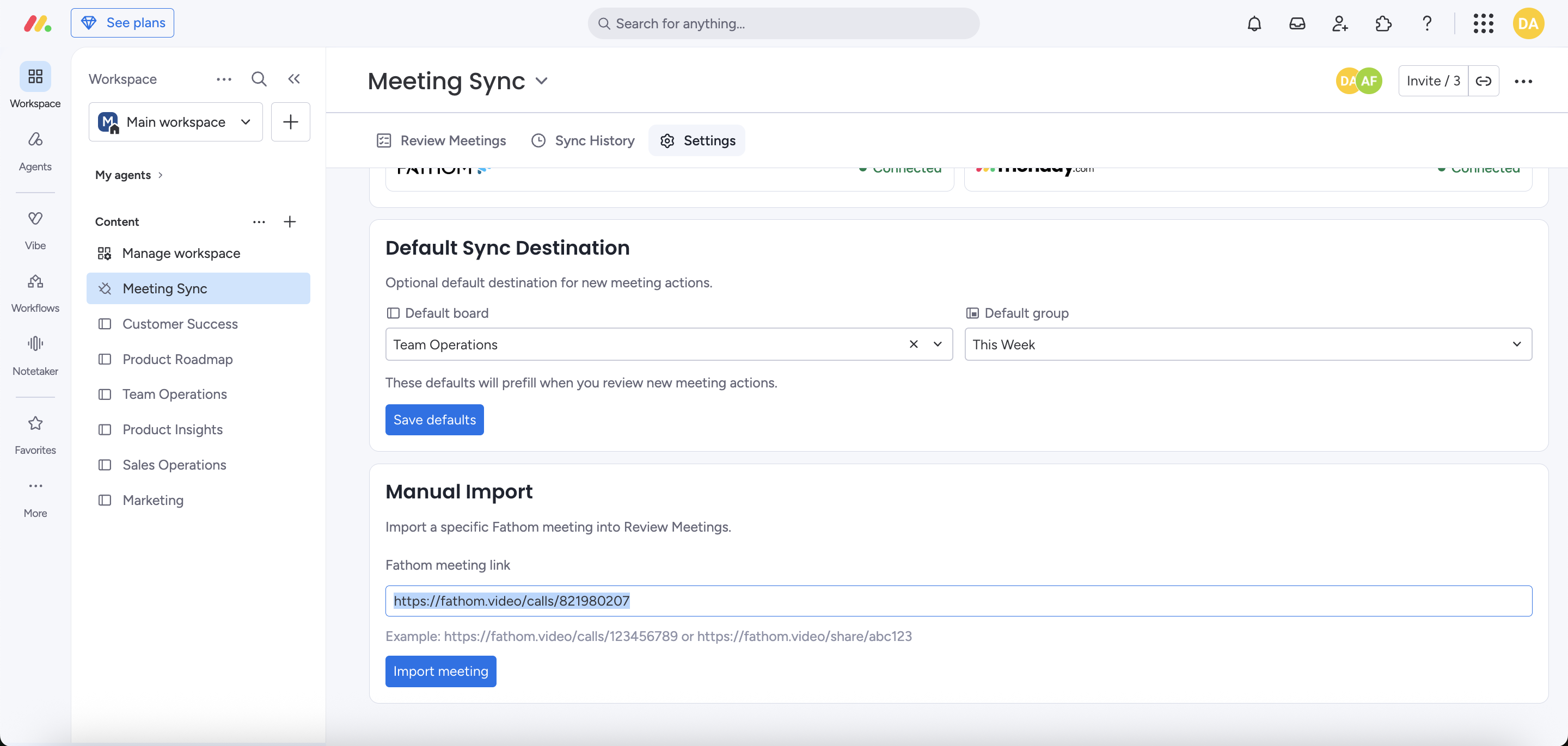Open the inbox tray icon

pyautogui.click(x=1297, y=24)
